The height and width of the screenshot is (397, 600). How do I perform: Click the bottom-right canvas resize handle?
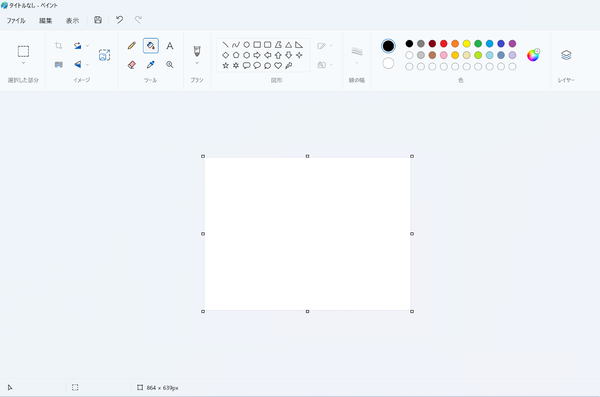click(412, 311)
